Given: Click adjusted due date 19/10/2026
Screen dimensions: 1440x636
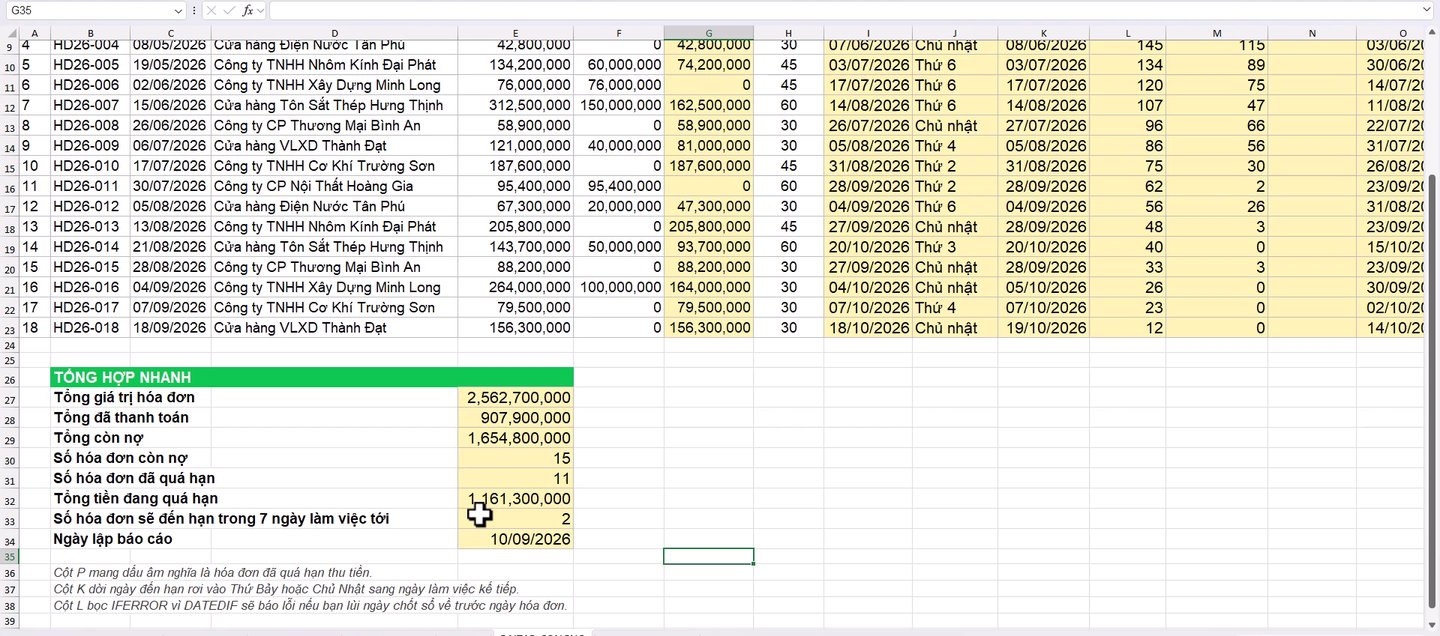Looking at the screenshot, I should click(1043, 328).
